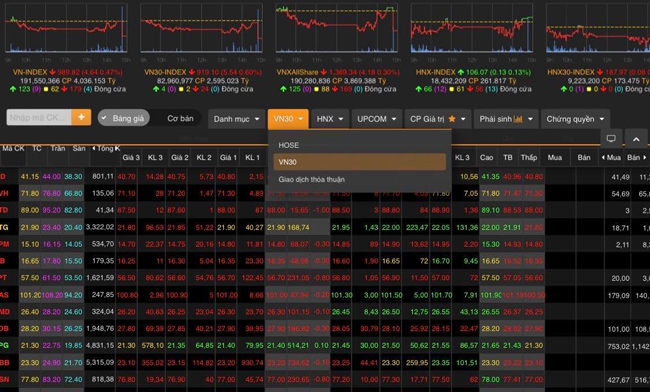Click the Giá 1 column header
The width and height of the screenshot is (650, 392).
coord(228,157)
